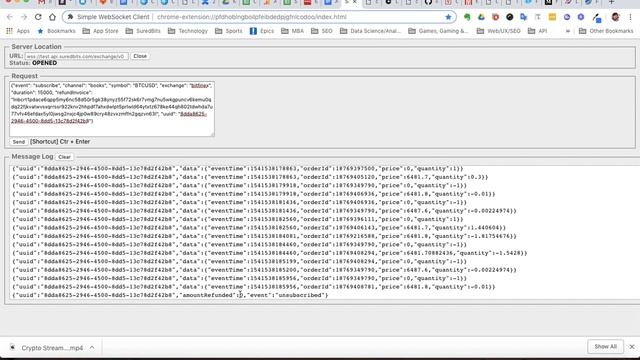Viewport: 640px width, 360px height.
Task: Open the Bookmarks star folder
Action: click(x=56, y=31)
